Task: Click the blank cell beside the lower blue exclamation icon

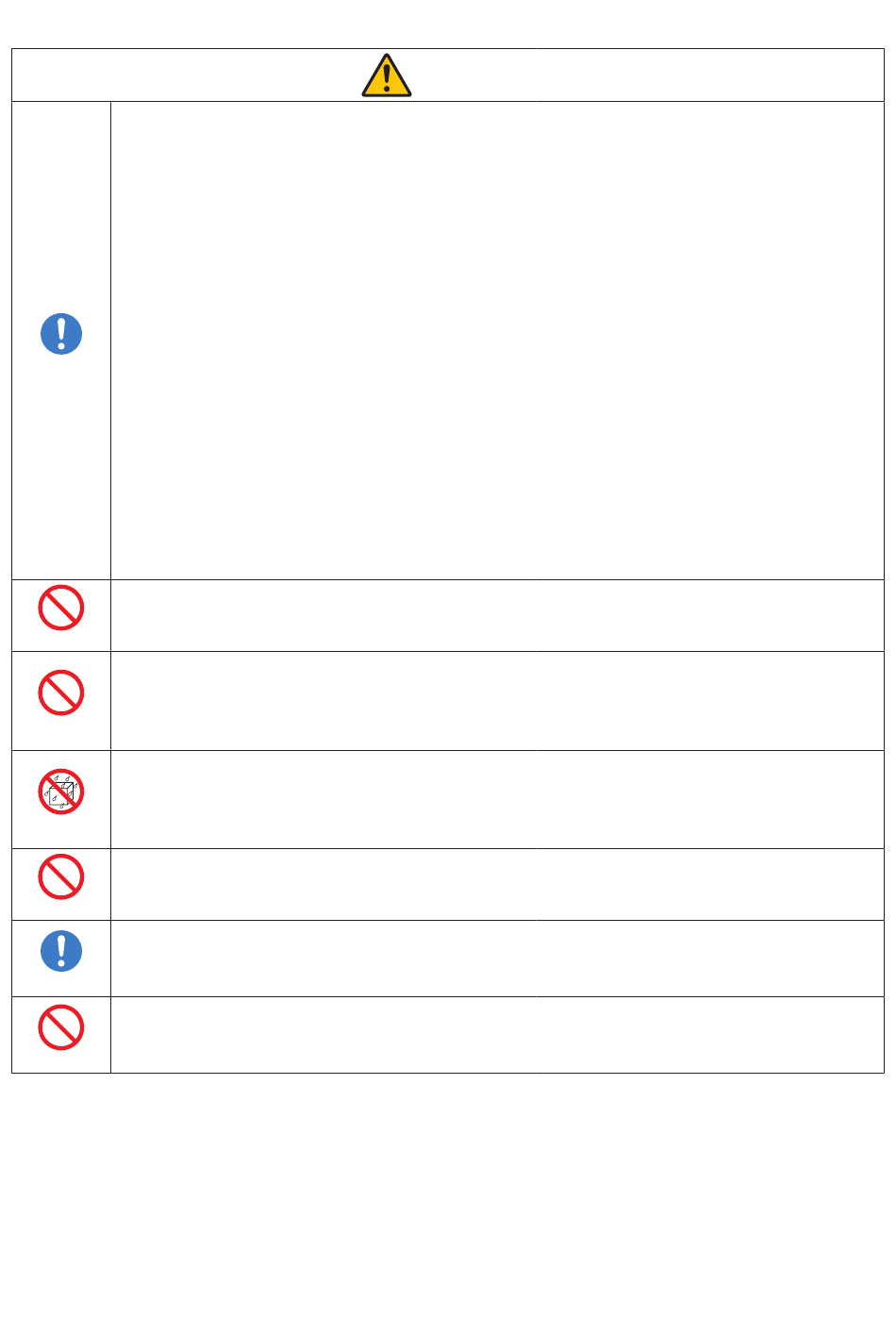Action: (497, 959)
